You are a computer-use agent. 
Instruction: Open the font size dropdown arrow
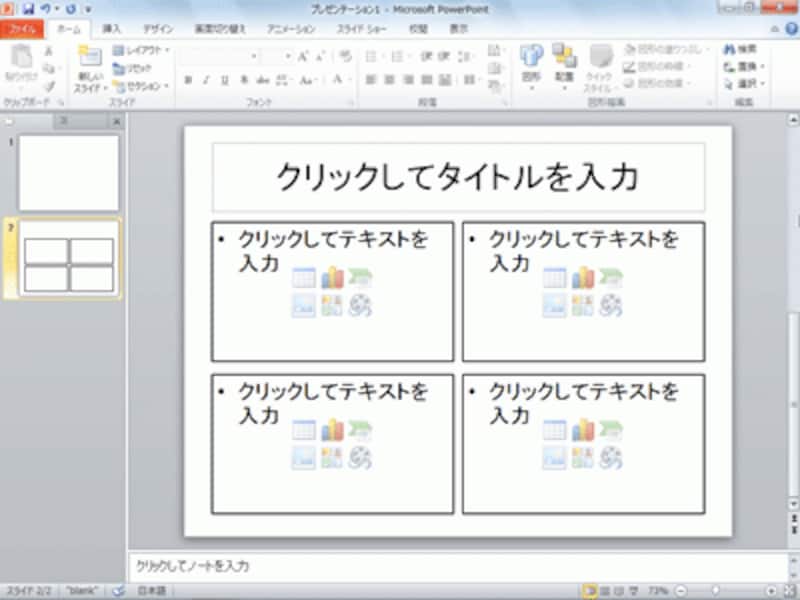tap(289, 56)
